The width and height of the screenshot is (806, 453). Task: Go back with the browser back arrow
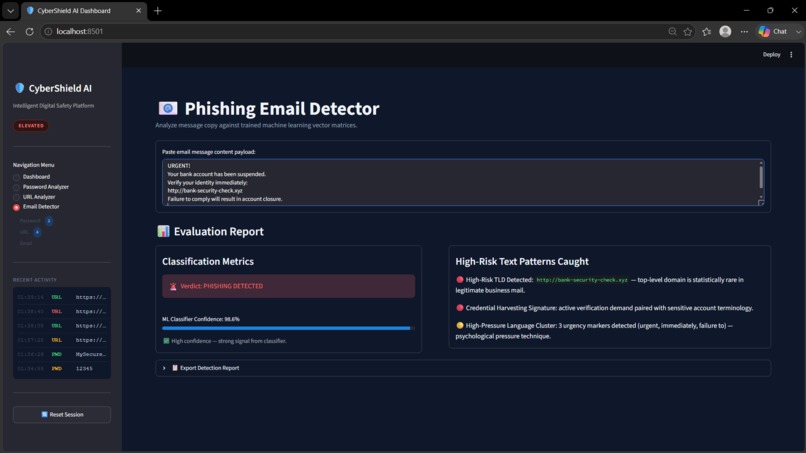10,31
